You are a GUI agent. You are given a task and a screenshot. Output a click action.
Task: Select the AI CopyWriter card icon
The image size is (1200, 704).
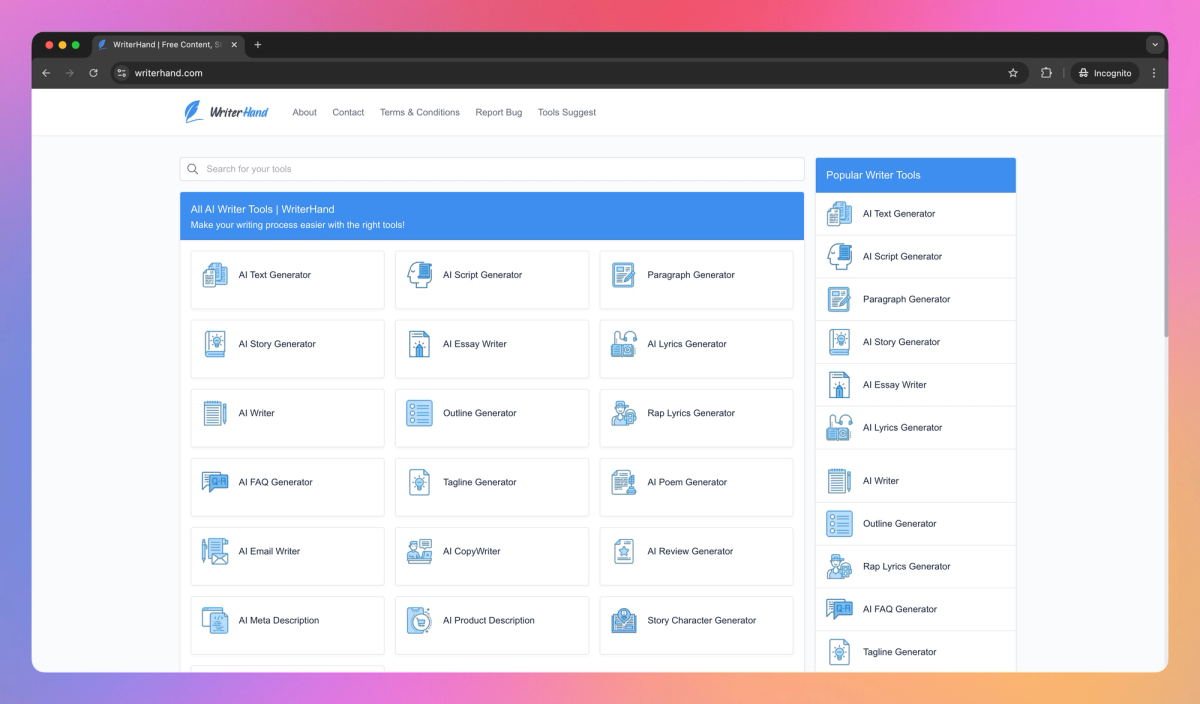pyautogui.click(x=419, y=551)
